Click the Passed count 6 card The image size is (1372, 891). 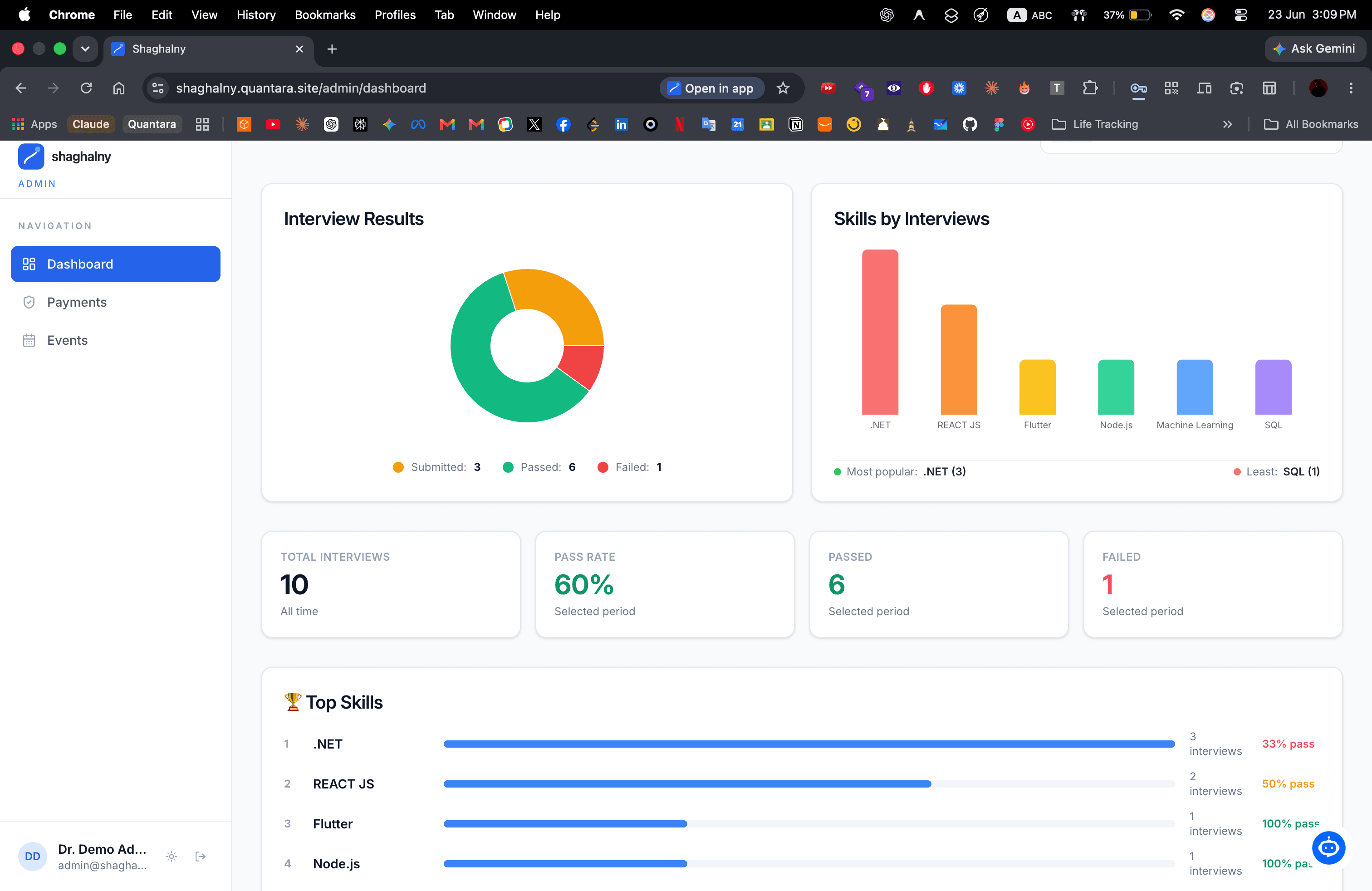(939, 584)
